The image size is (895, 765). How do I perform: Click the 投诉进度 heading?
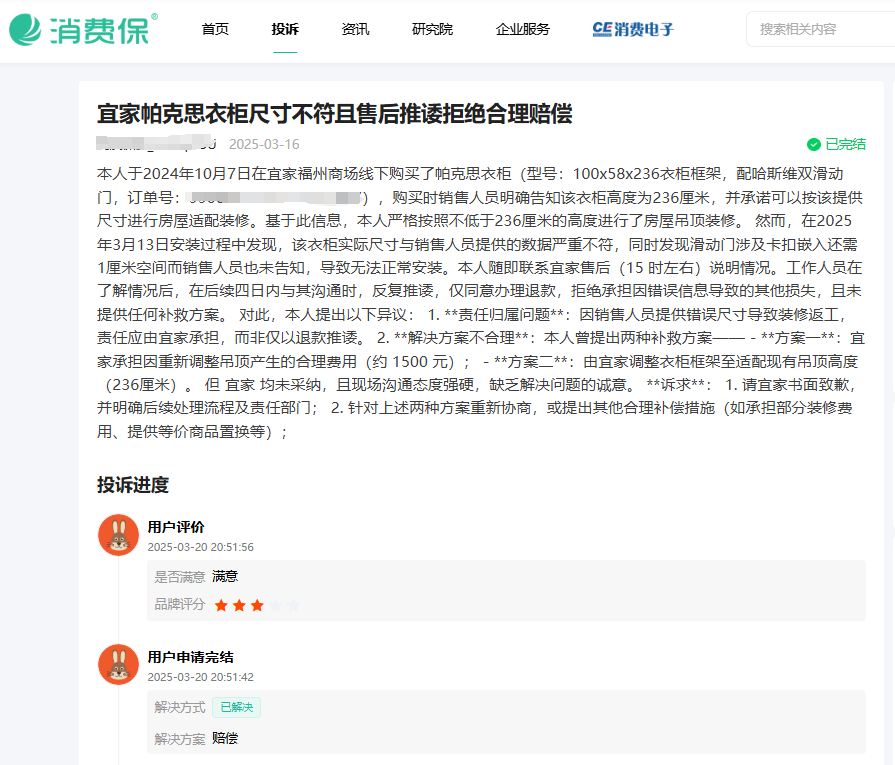click(x=132, y=485)
